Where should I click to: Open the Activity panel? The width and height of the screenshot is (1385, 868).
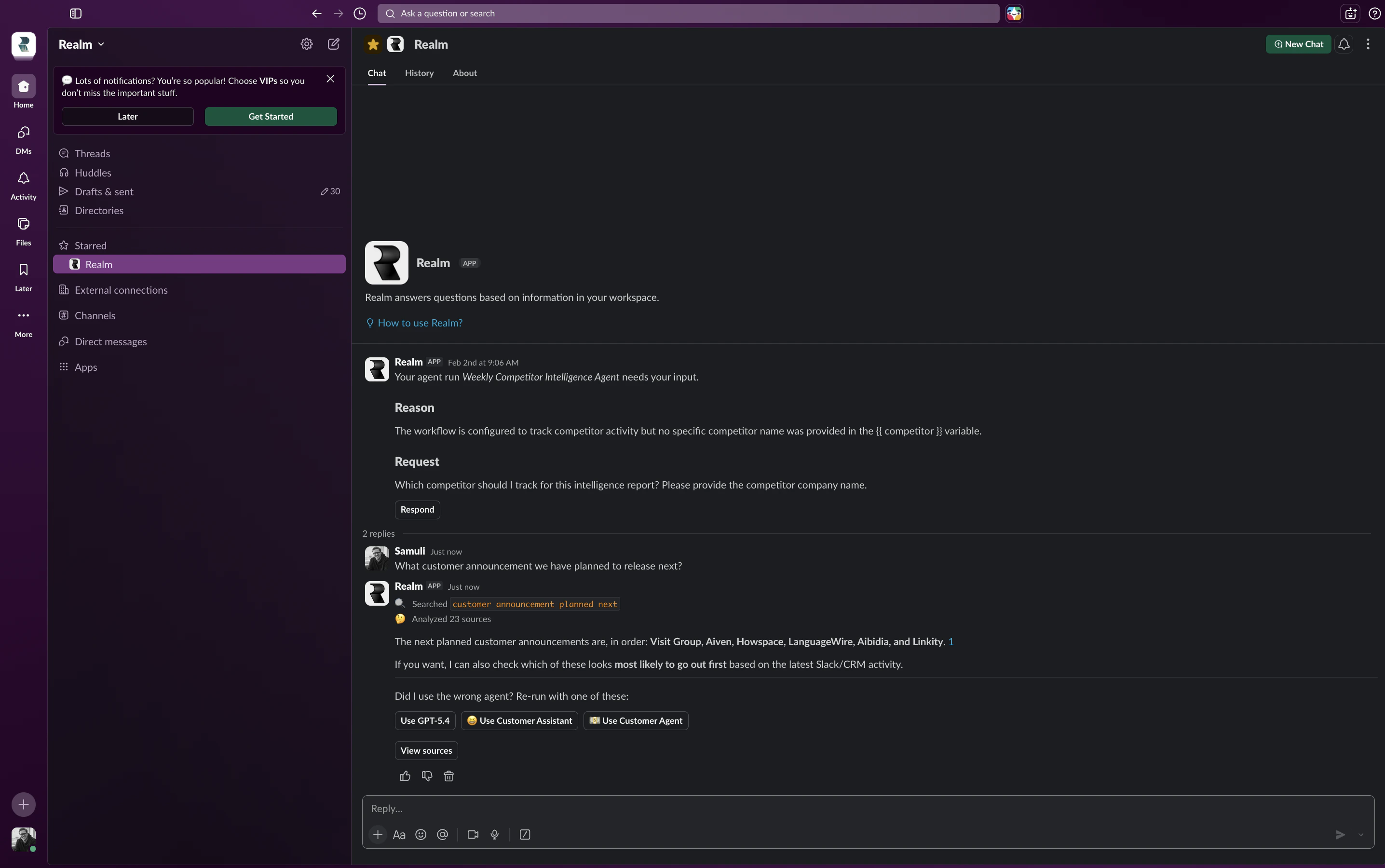coord(23,184)
